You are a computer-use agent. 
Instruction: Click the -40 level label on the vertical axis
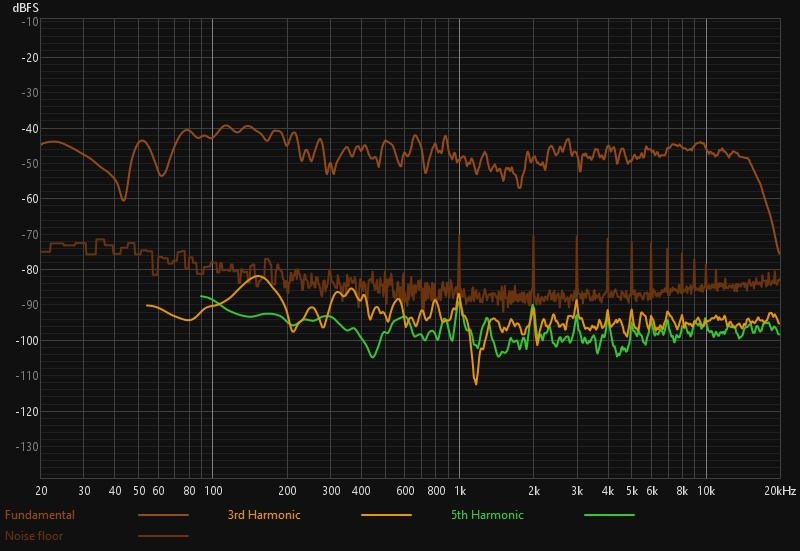tap(27, 129)
